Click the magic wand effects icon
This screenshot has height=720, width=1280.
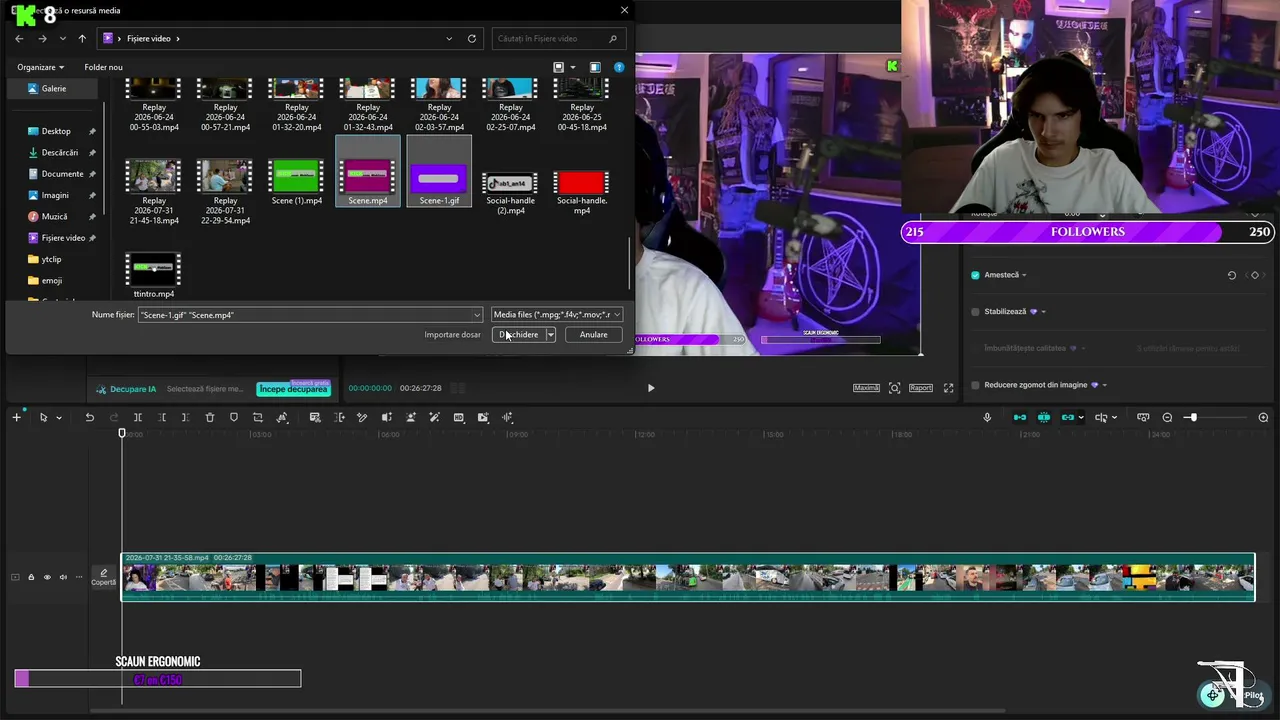(x=434, y=417)
